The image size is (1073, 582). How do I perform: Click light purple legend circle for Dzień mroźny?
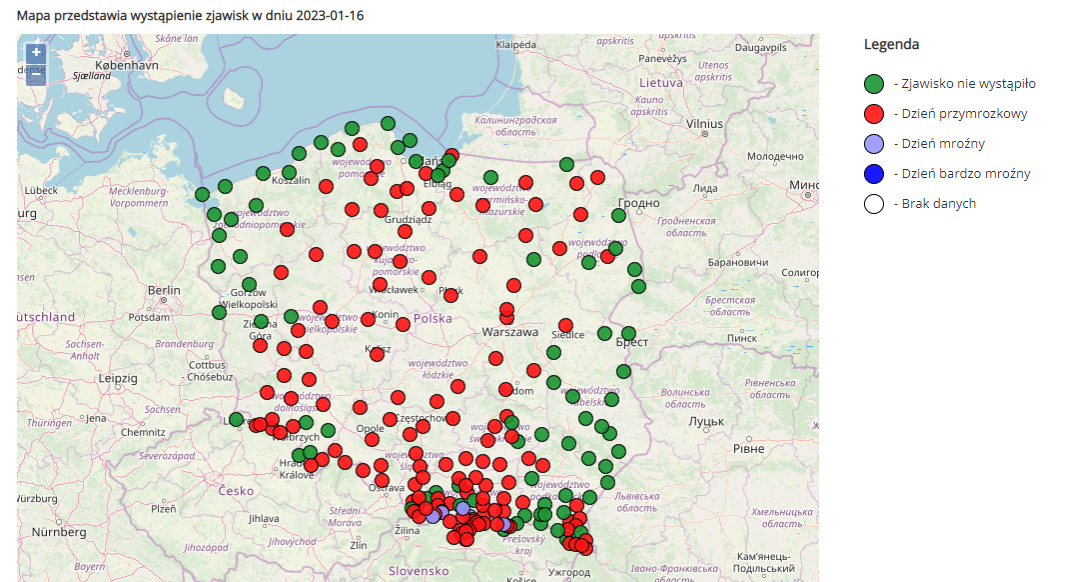coord(874,144)
